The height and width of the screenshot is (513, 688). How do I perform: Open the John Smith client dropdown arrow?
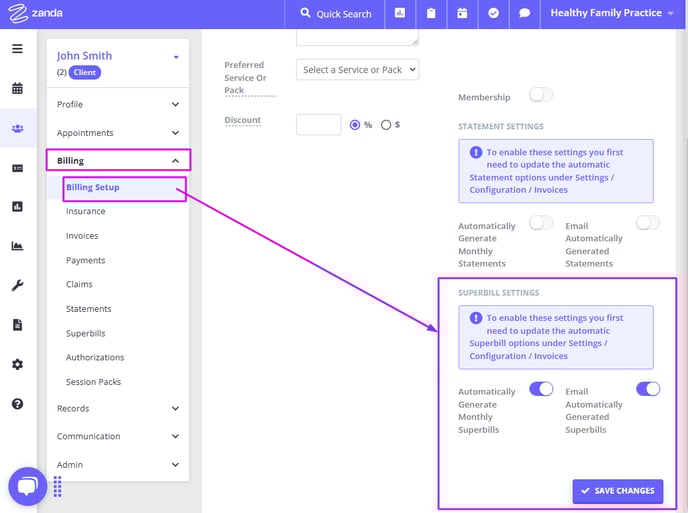pyautogui.click(x=176, y=57)
